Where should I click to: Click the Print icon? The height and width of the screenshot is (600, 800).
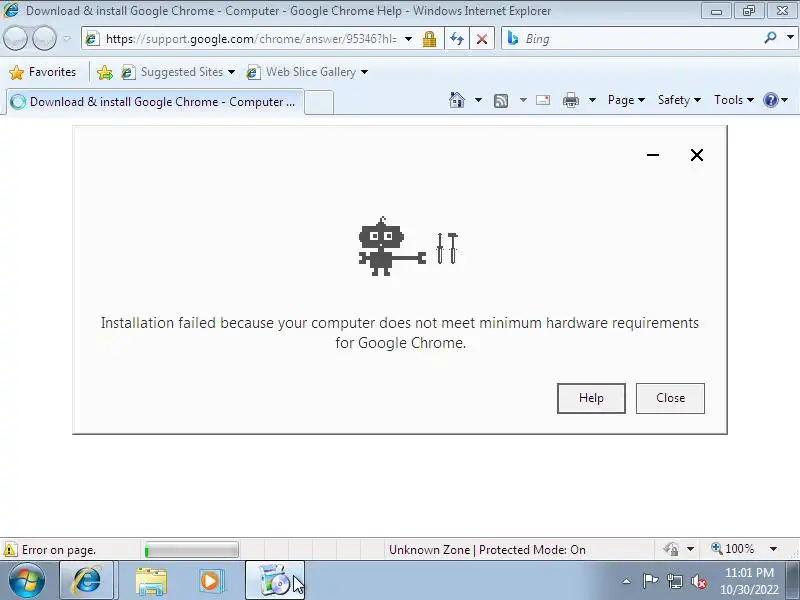(570, 100)
